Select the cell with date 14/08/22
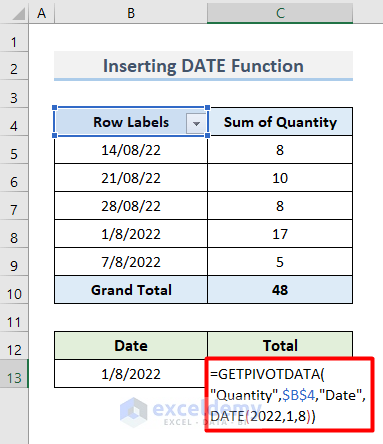 click(131, 150)
